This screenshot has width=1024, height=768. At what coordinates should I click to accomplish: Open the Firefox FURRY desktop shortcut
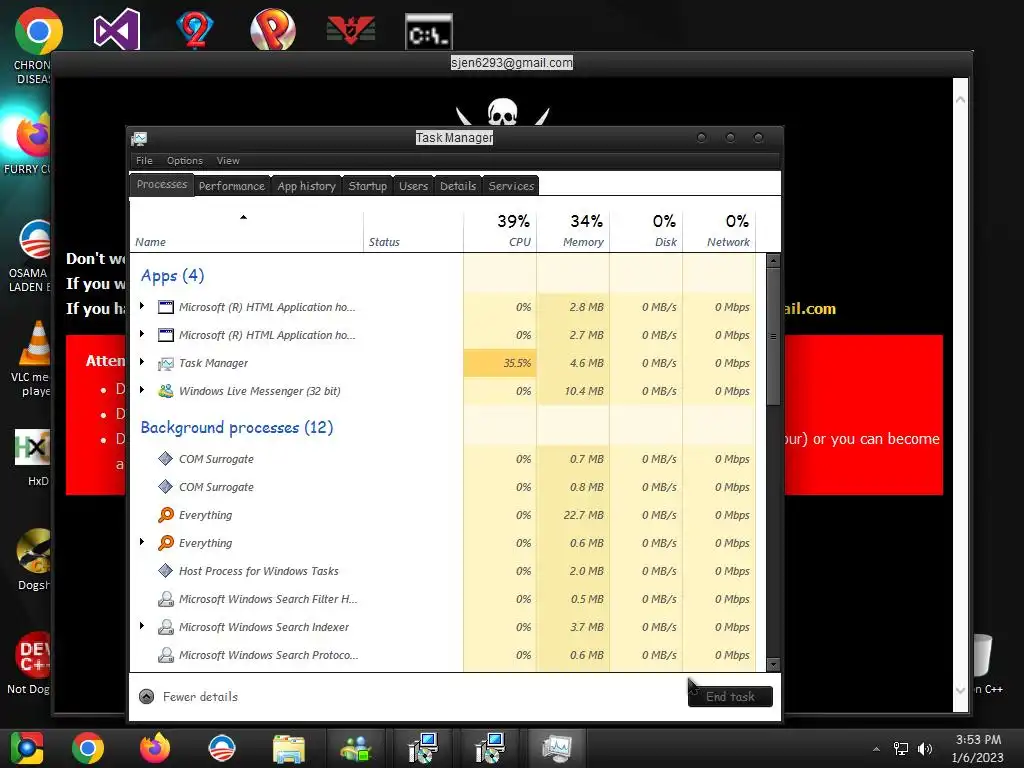tap(33, 135)
